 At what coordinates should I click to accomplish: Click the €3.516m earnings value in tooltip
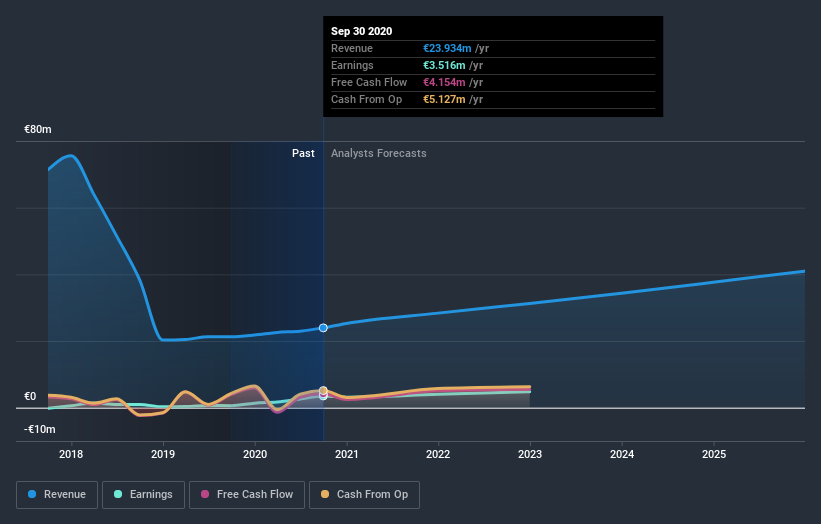tap(444, 65)
